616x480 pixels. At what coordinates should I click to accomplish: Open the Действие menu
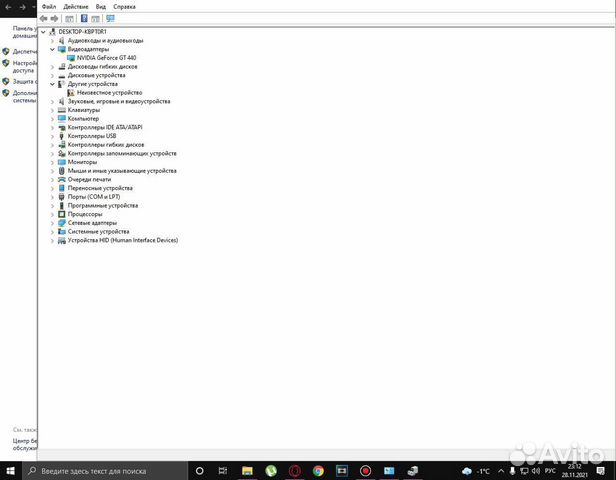pos(75,6)
